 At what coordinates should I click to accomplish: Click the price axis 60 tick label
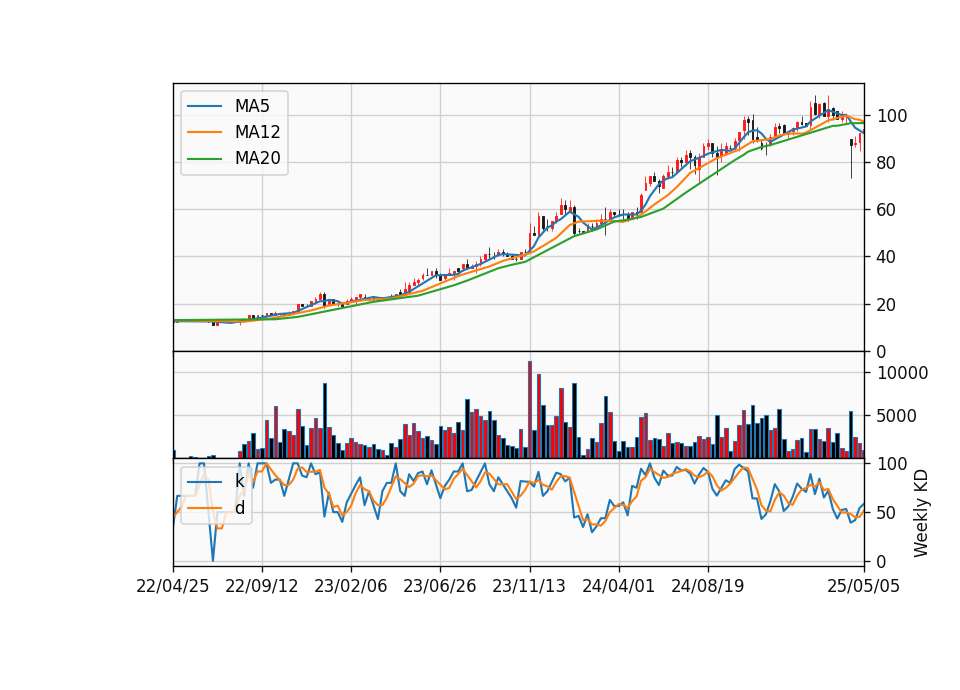coord(887,210)
